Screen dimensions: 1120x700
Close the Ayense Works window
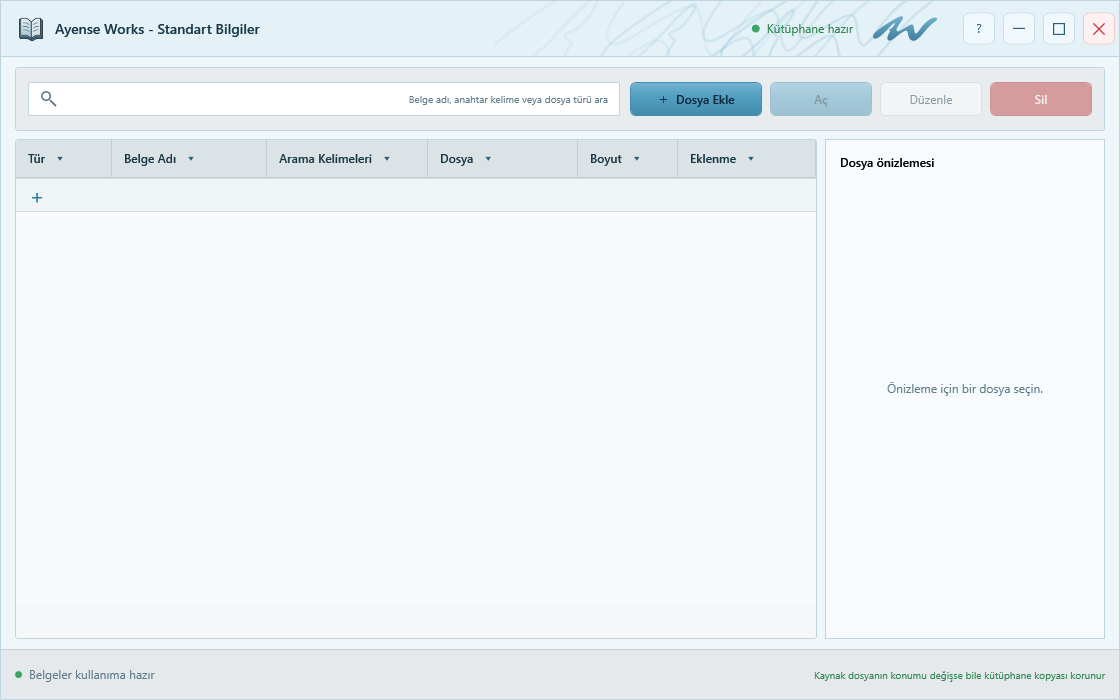1099,29
